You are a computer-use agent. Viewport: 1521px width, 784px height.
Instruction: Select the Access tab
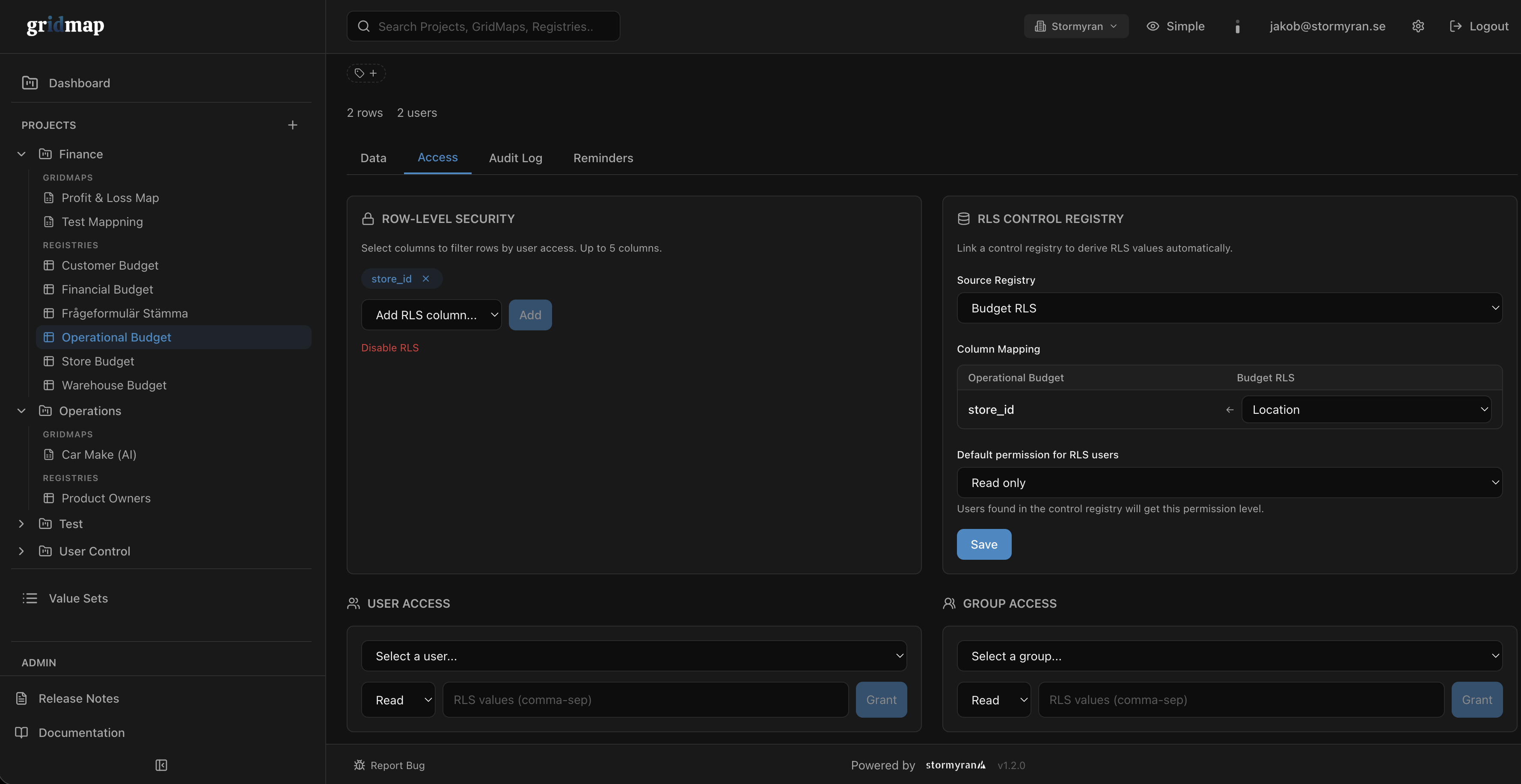tap(437, 157)
